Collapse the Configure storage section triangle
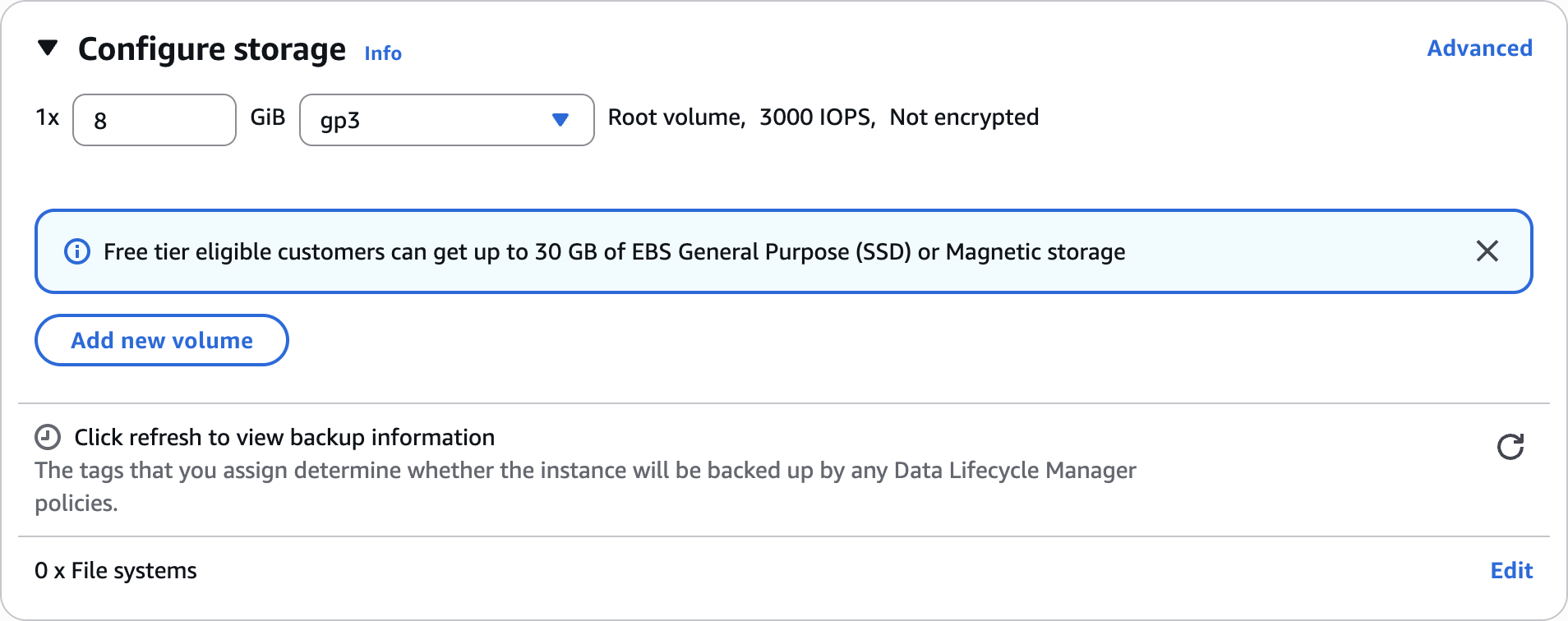The height and width of the screenshot is (621, 1568). tap(48, 48)
